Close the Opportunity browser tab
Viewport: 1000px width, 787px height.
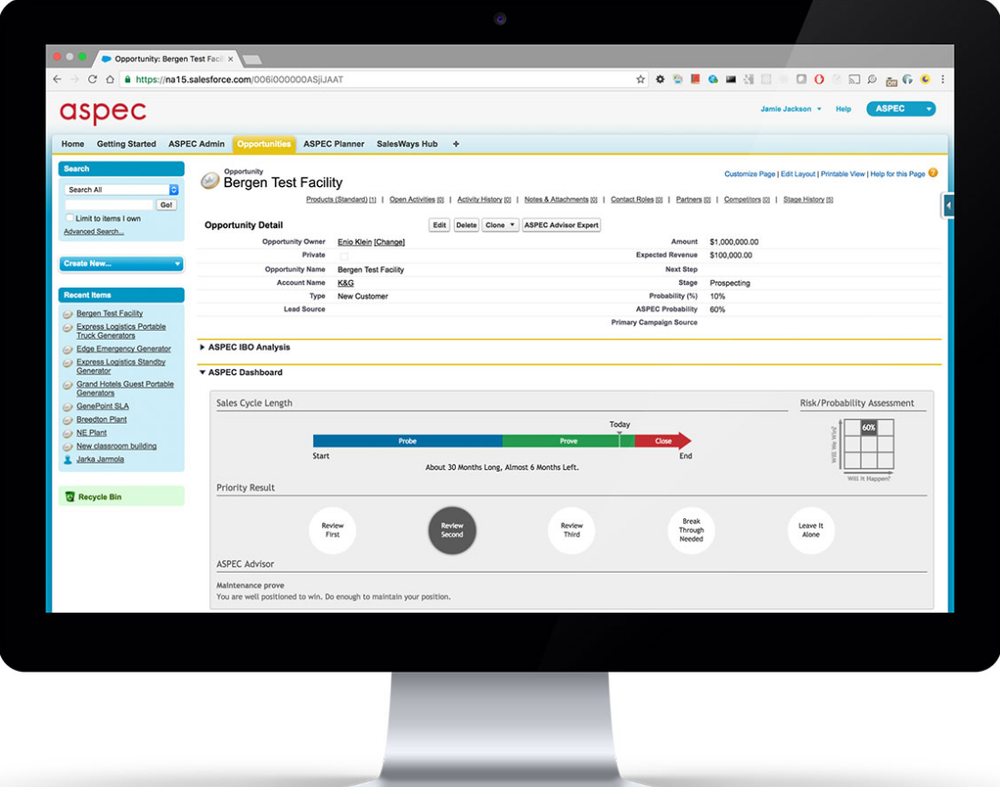tap(230, 59)
